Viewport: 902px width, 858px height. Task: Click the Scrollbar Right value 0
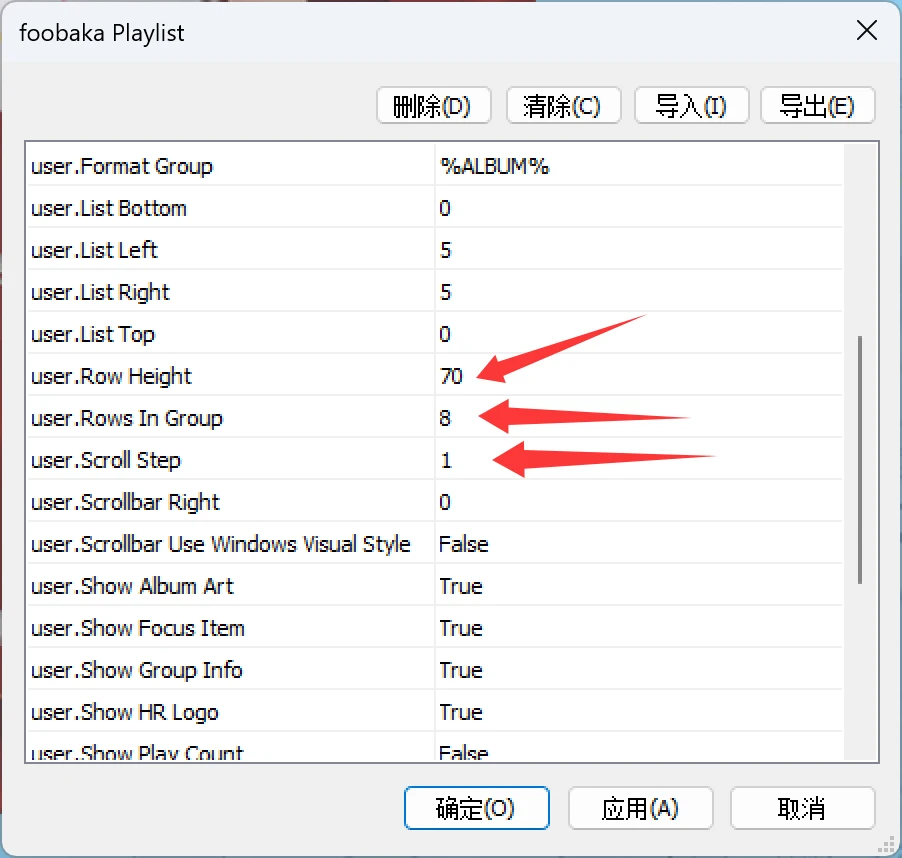(x=445, y=502)
